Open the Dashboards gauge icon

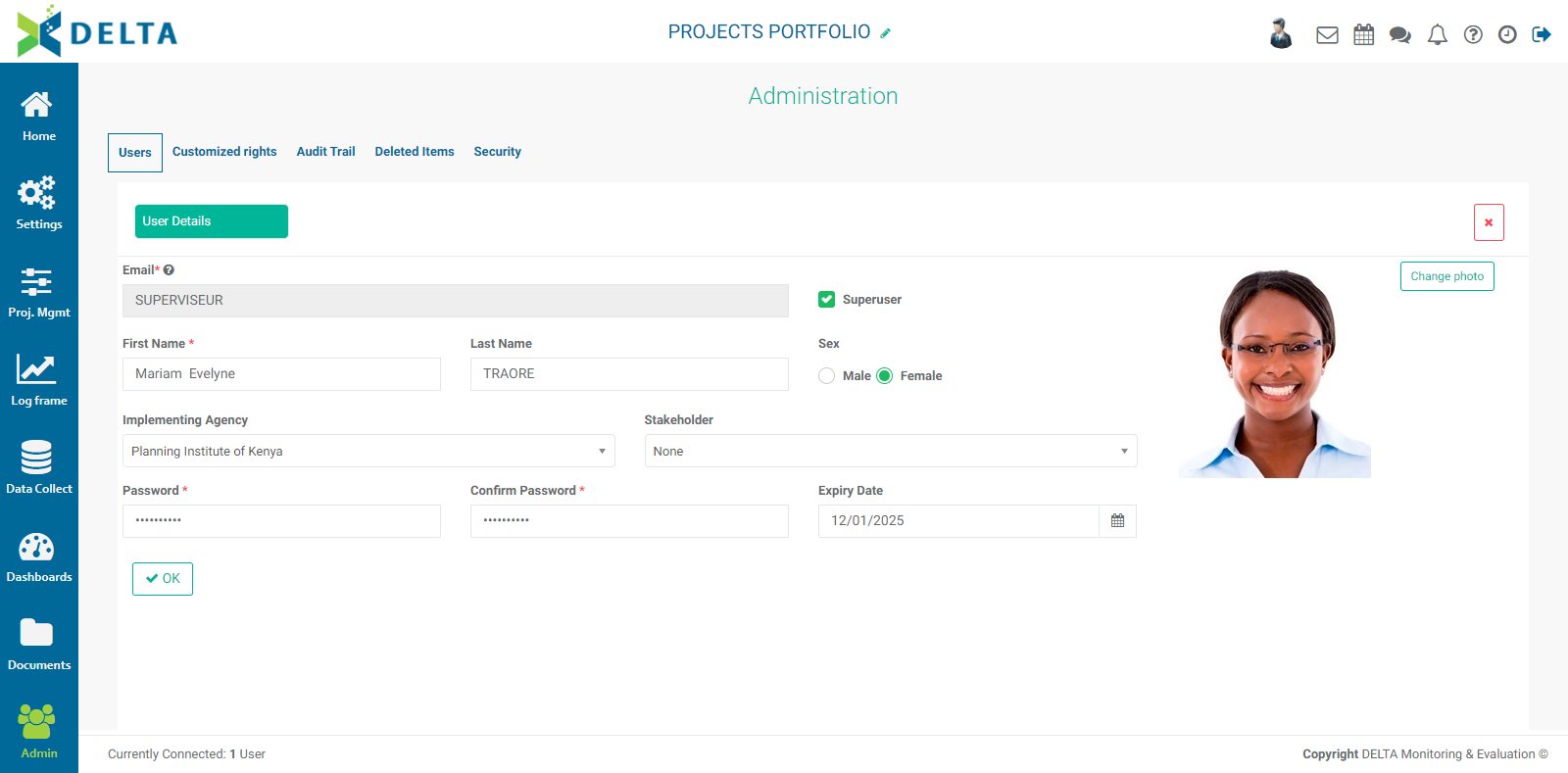point(36,547)
